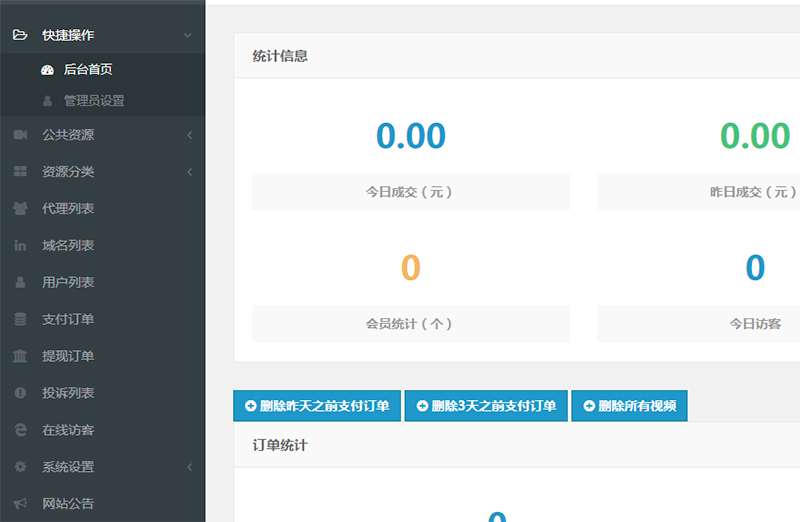Click the folder icon beside 快捷操作
Viewport: 800px width, 522px height.
coord(20,35)
